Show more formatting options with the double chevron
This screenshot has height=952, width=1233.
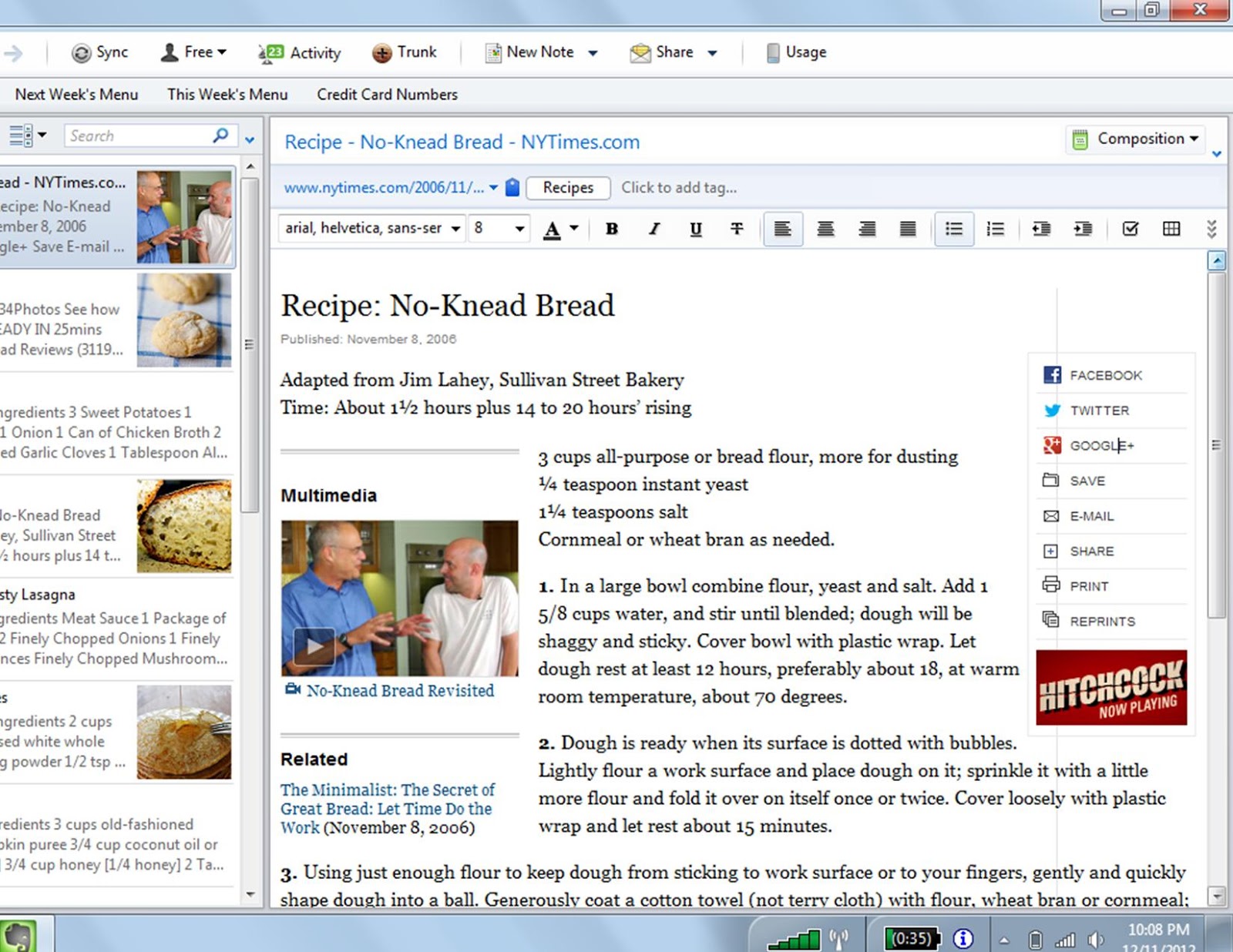click(x=1211, y=229)
